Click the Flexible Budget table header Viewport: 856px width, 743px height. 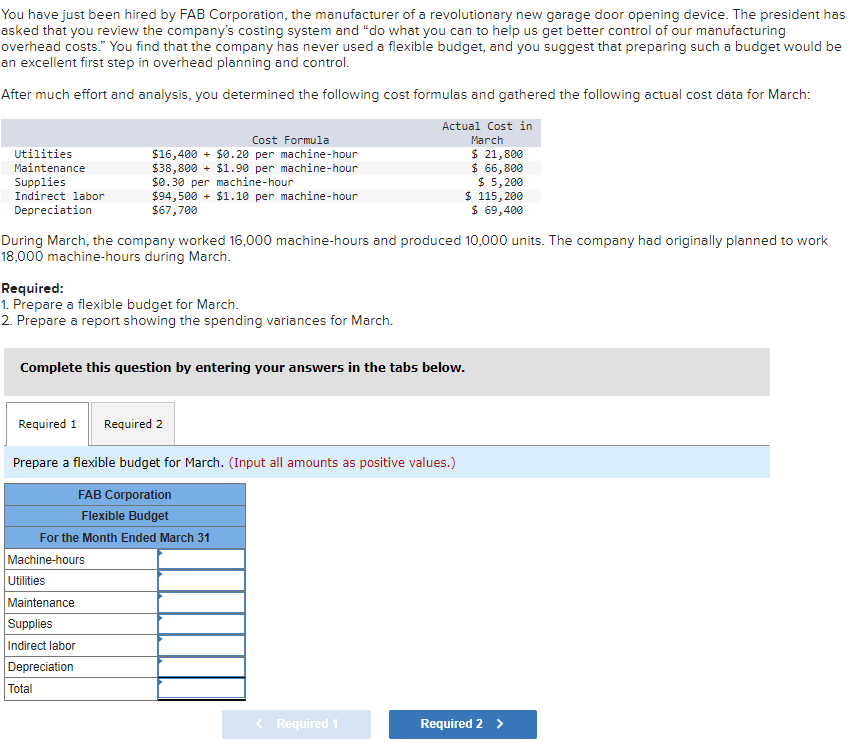[x=124, y=516]
